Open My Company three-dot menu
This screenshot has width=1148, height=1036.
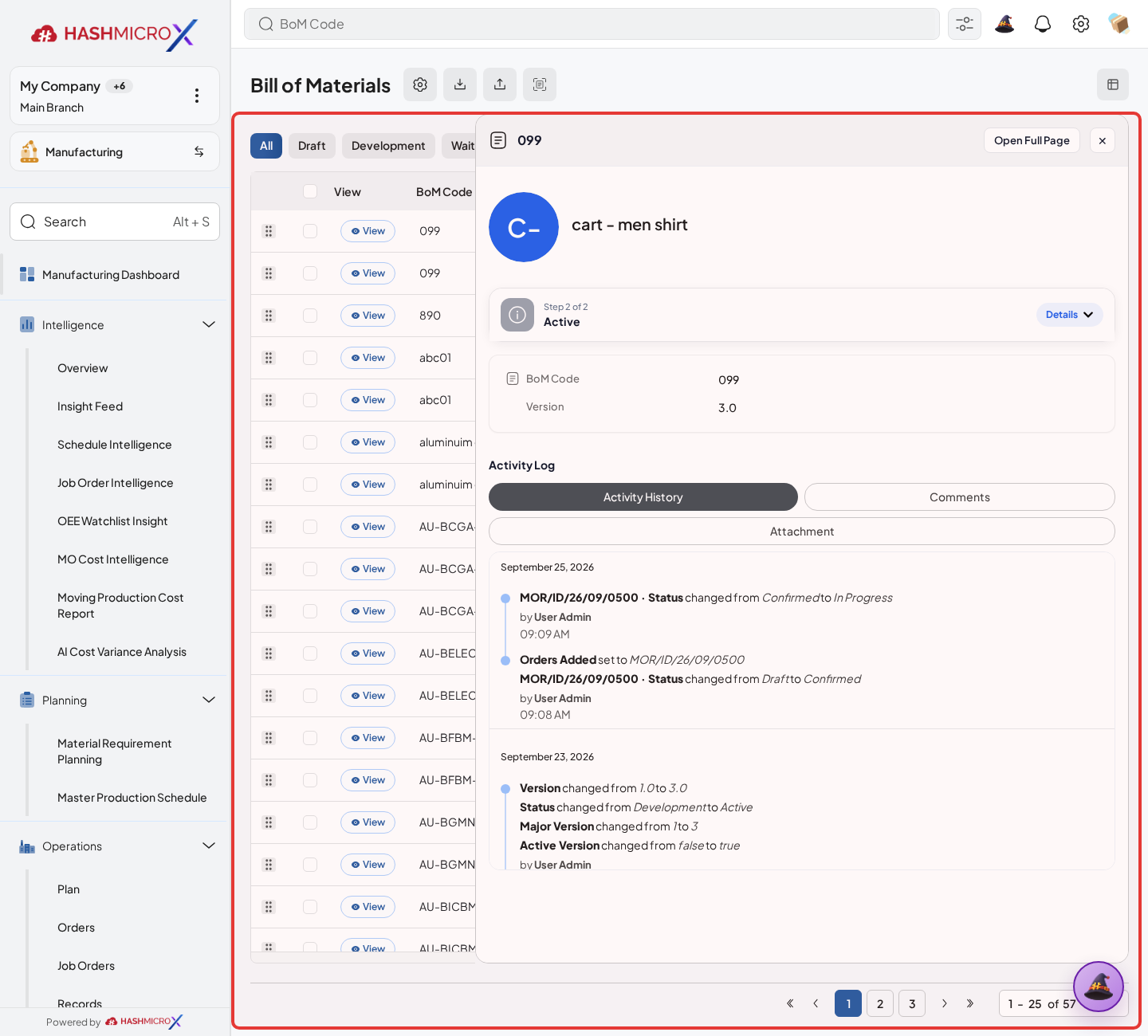pyautogui.click(x=197, y=96)
